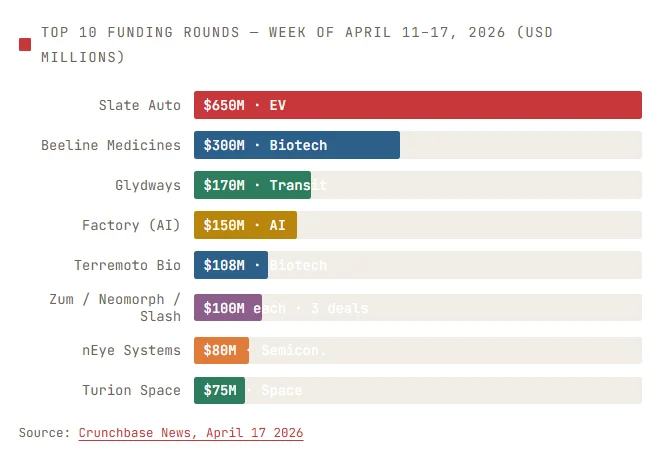This screenshot has height=456, width=658.
Task: Click the Factory (AI) row label
Action: pos(131,225)
